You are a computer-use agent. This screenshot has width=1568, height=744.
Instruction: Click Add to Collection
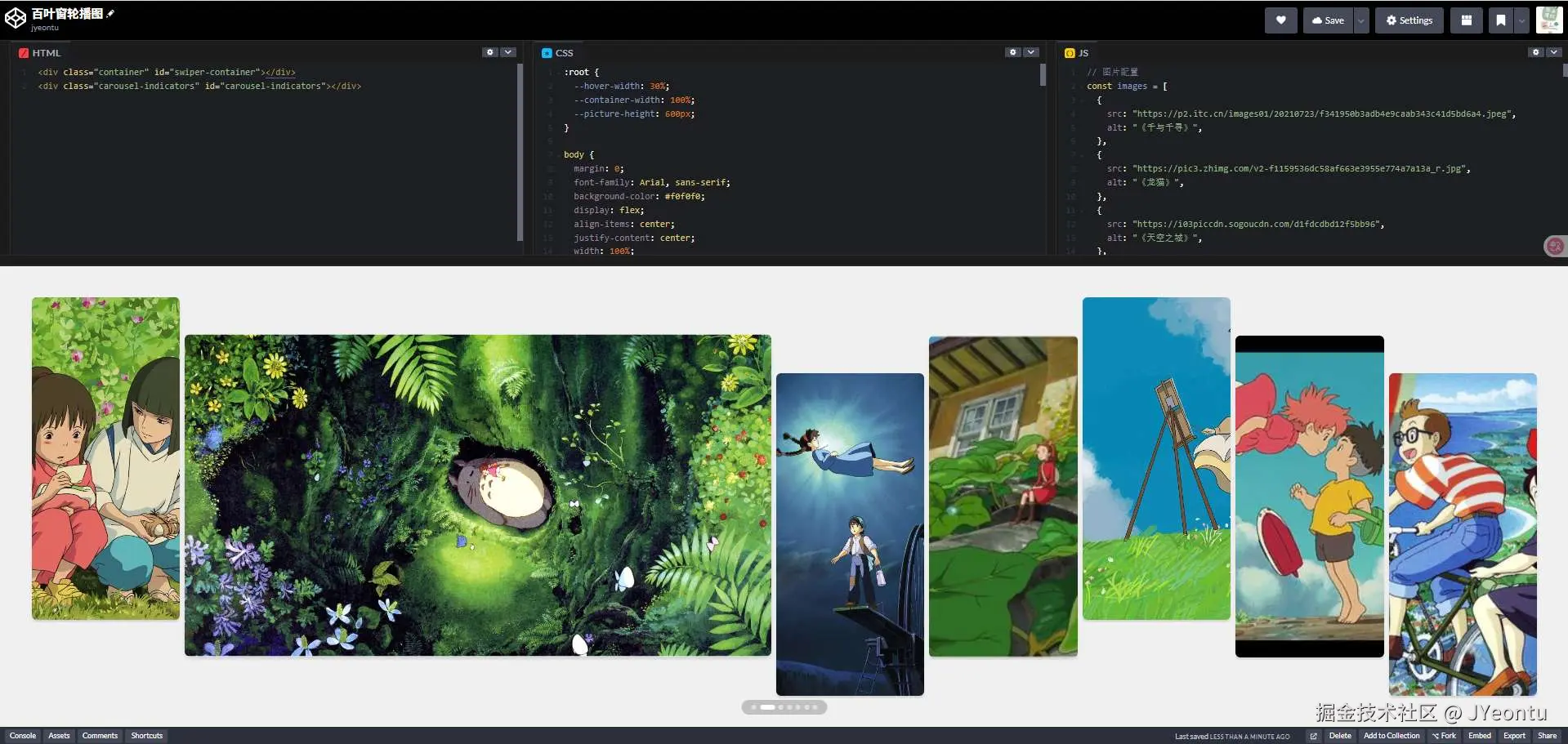point(1392,736)
